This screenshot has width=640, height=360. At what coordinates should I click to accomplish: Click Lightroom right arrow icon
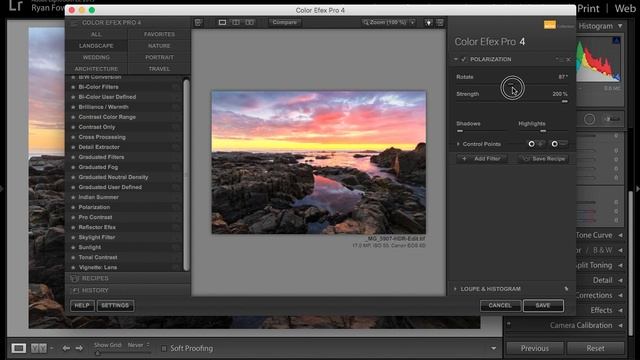point(79,348)
